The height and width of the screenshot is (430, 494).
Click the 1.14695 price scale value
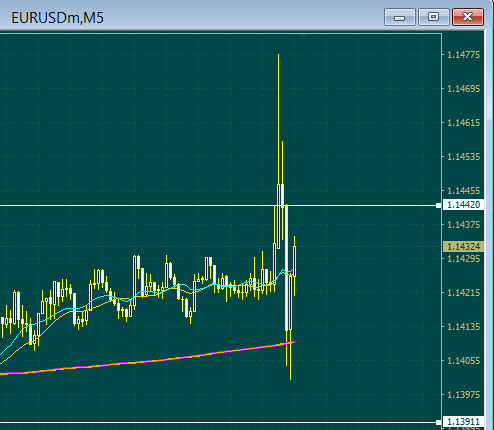[464, 89]
